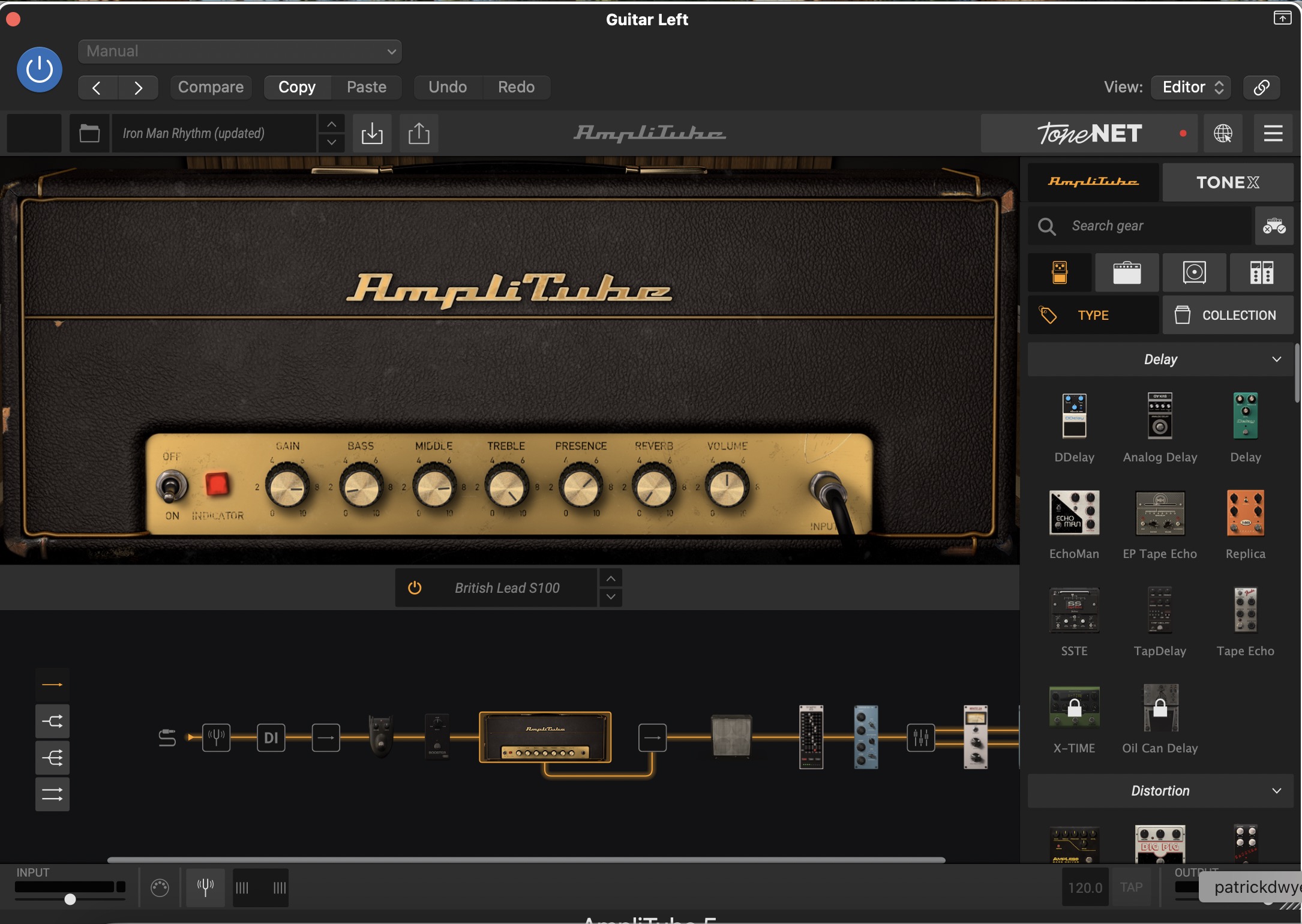The width and height of the screenshot is (1302, 924).
Task: Select the stomp pedal category icon
Action: click(x=1060, y=272)
